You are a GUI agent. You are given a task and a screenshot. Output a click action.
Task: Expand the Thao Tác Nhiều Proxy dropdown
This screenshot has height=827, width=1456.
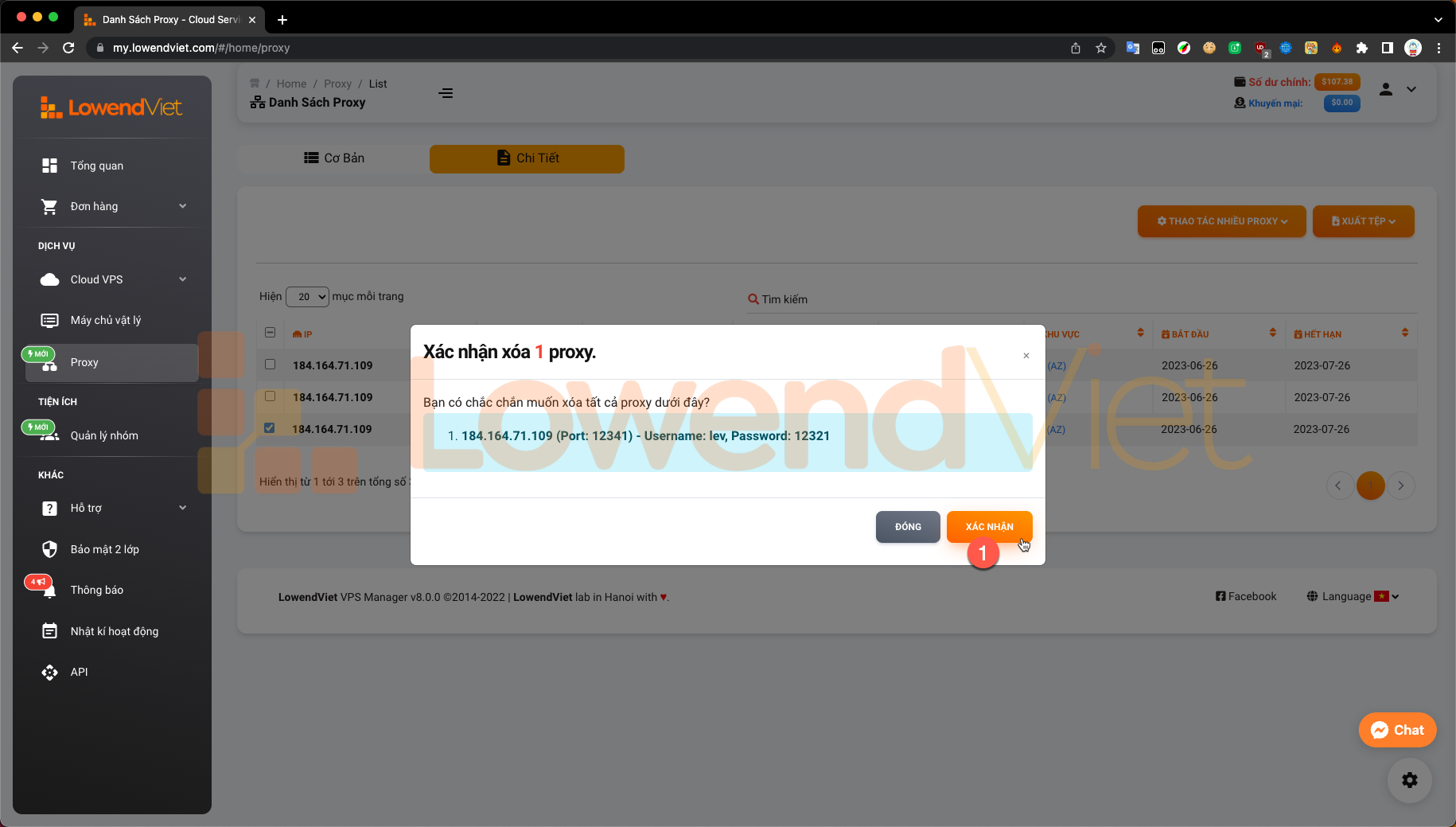(x=1221, y=221)
